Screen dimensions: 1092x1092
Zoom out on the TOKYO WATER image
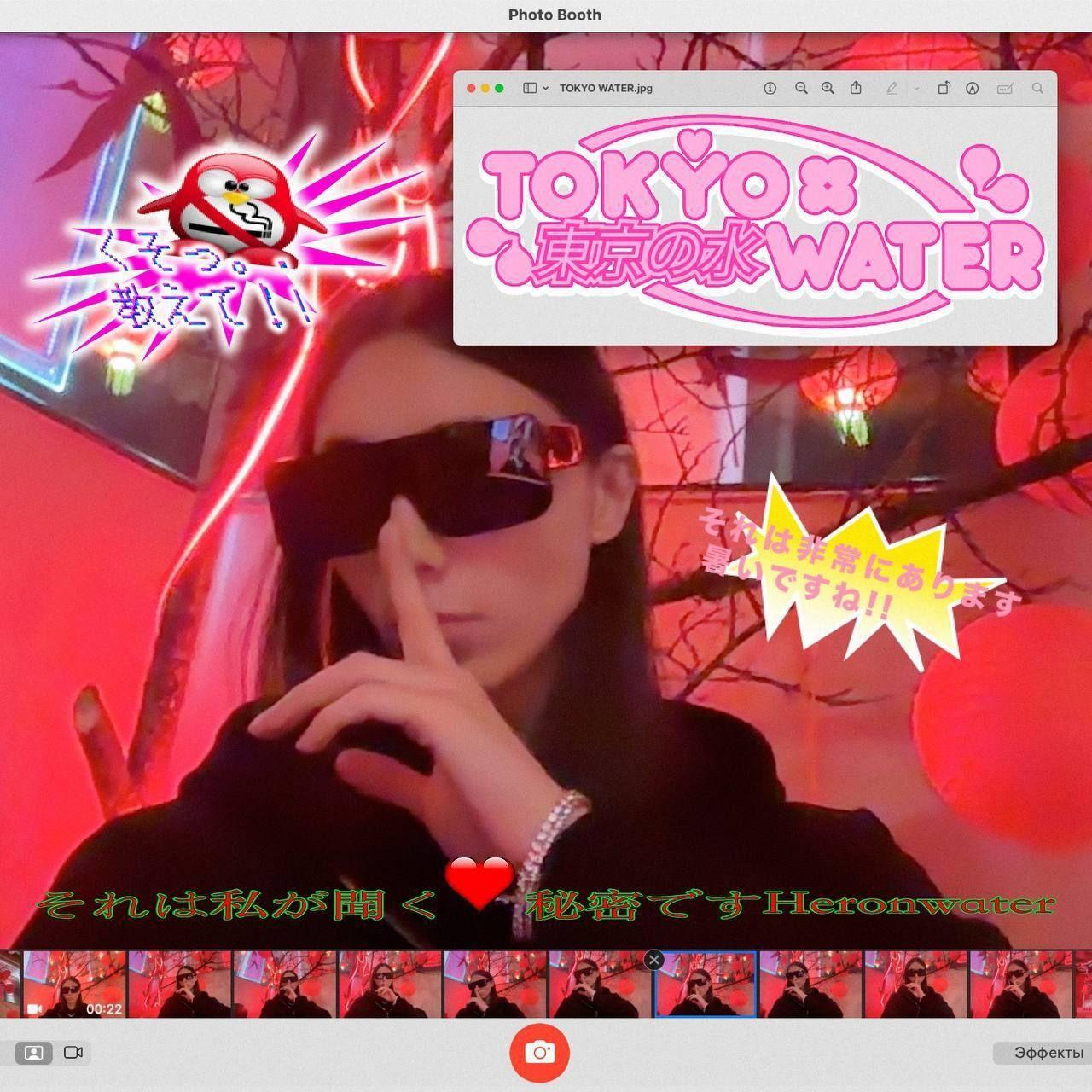(x=801, y=88)
